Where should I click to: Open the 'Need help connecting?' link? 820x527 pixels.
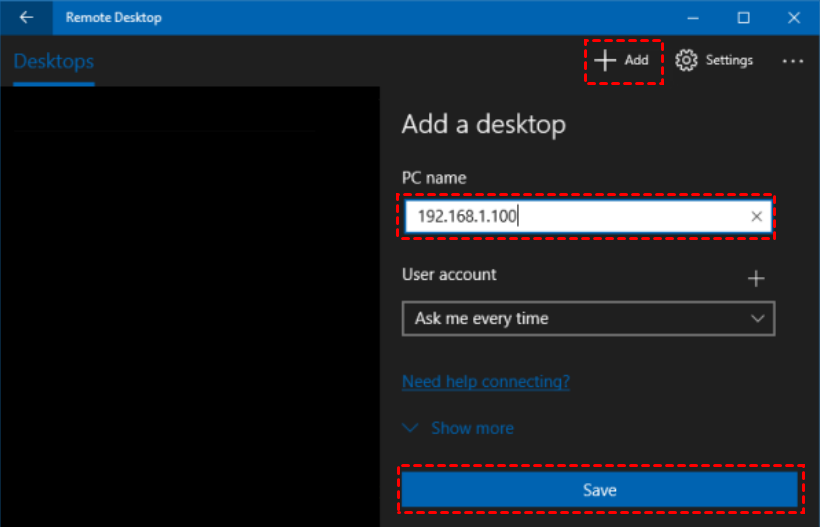486,381
